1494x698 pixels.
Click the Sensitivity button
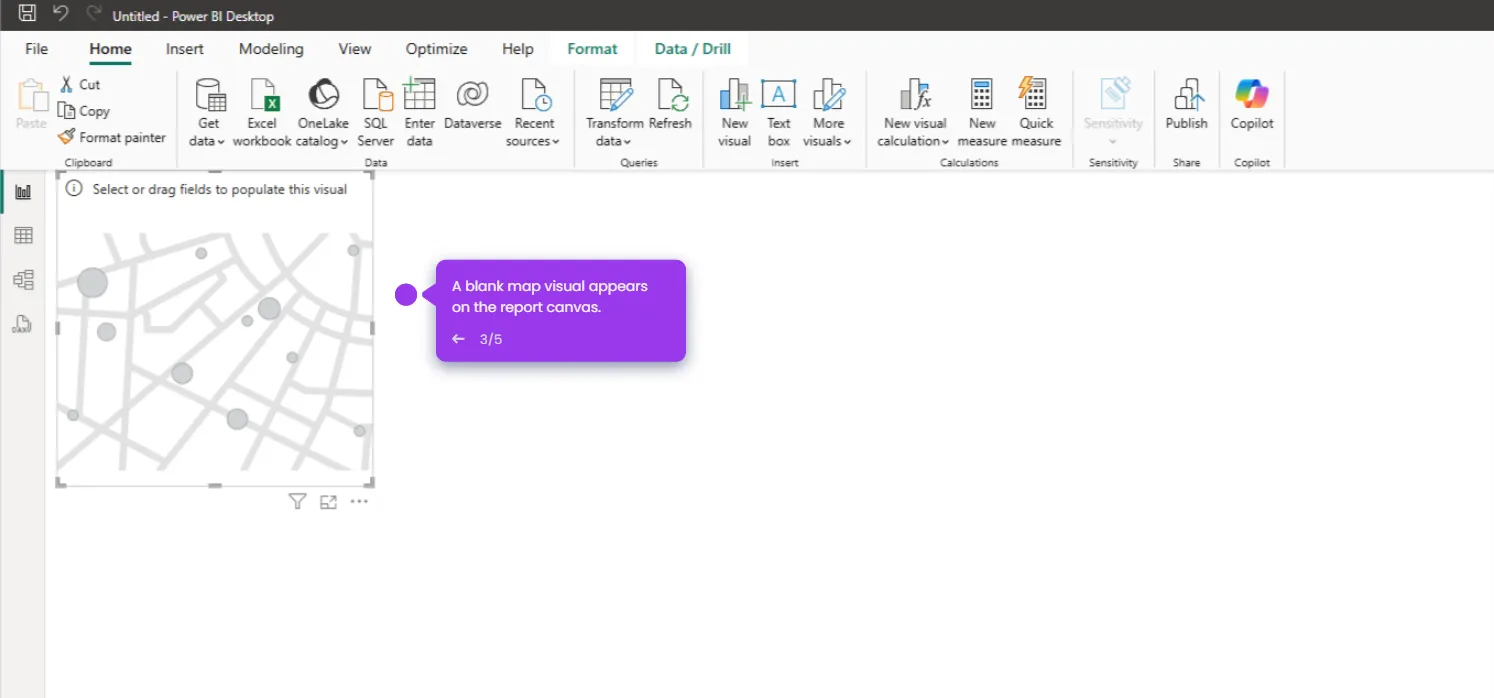[x=1113, y=113]
